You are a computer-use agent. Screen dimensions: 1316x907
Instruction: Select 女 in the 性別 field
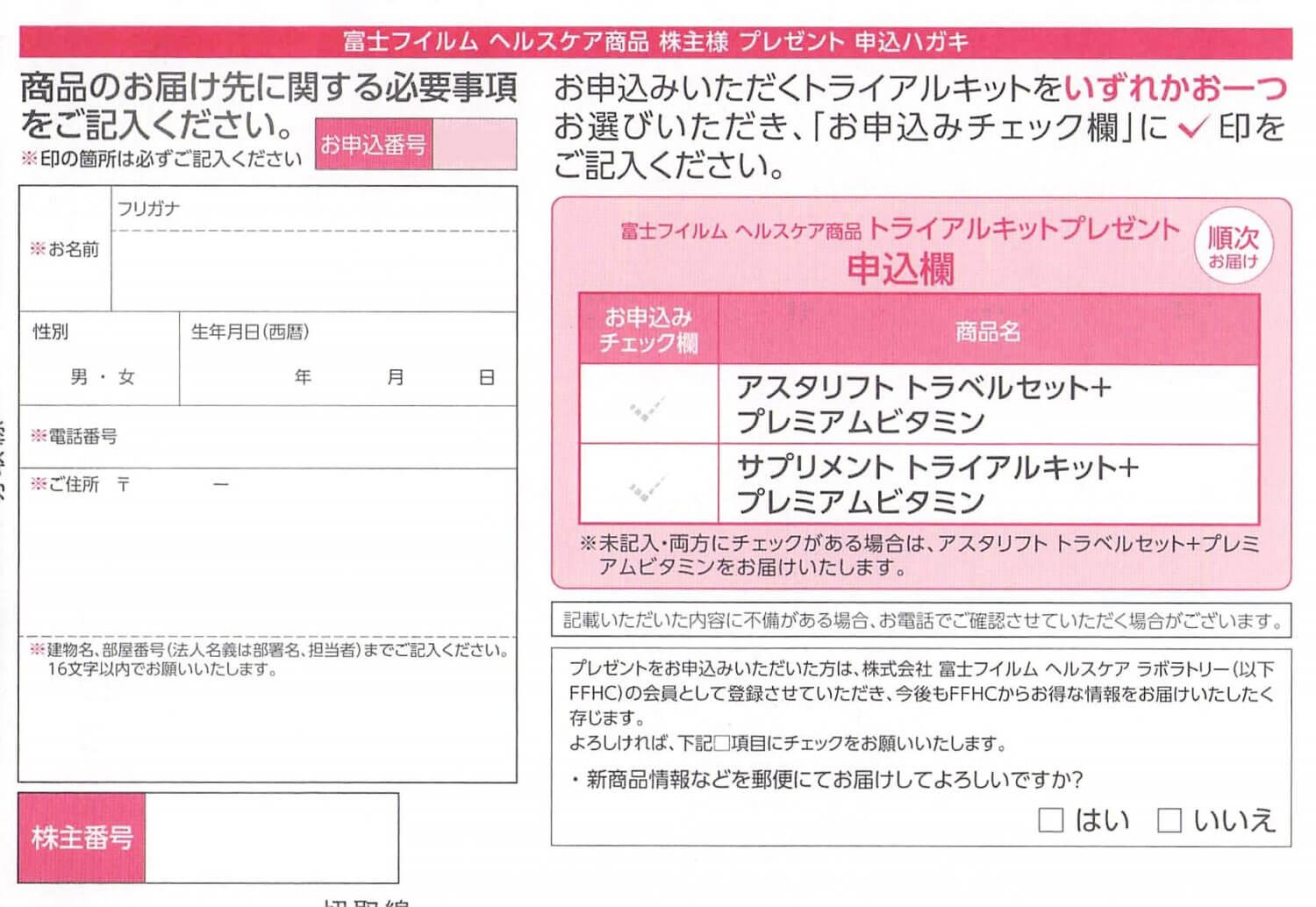[x=126, y=377]
